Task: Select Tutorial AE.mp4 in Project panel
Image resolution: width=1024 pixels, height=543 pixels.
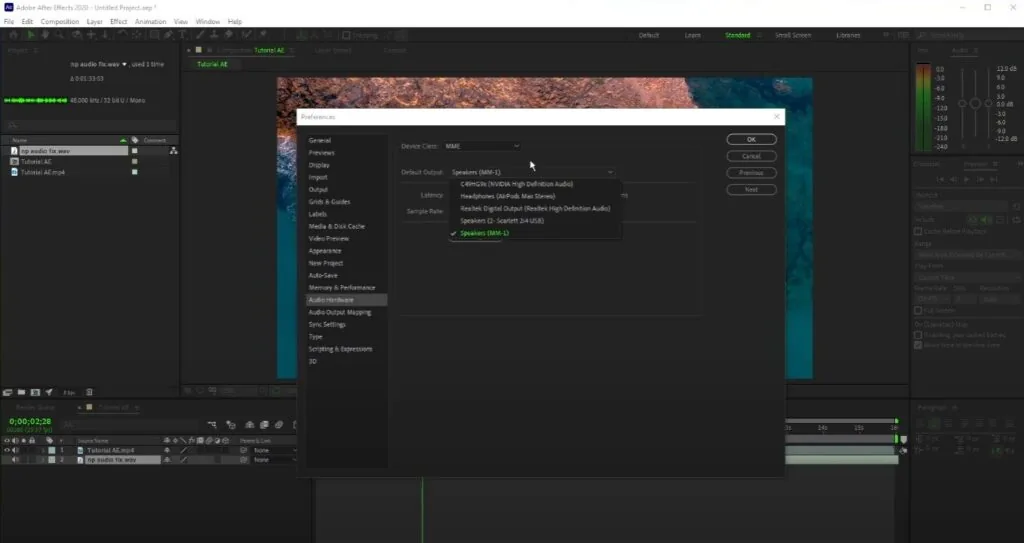Action: click(x=42, y=173)
